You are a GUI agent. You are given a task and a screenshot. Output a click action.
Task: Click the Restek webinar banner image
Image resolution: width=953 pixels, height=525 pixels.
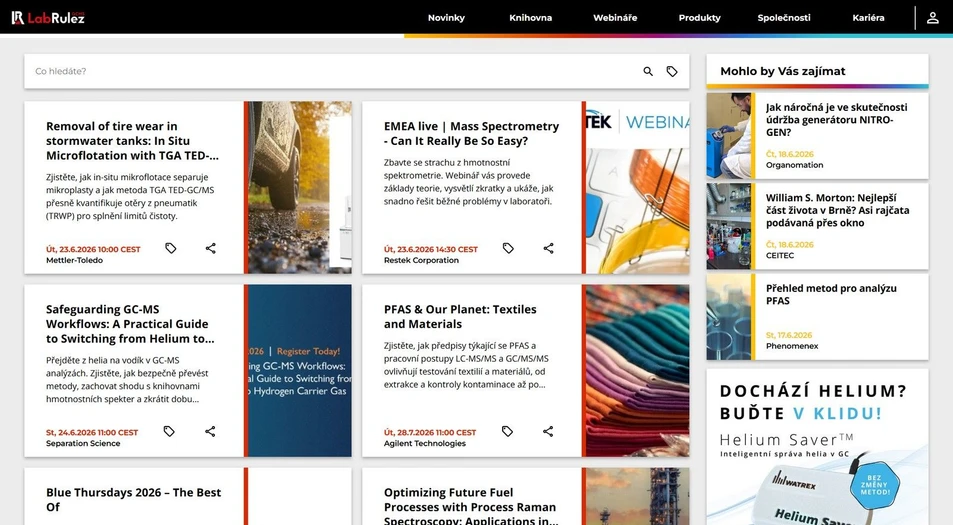click(x=638, y=187)
